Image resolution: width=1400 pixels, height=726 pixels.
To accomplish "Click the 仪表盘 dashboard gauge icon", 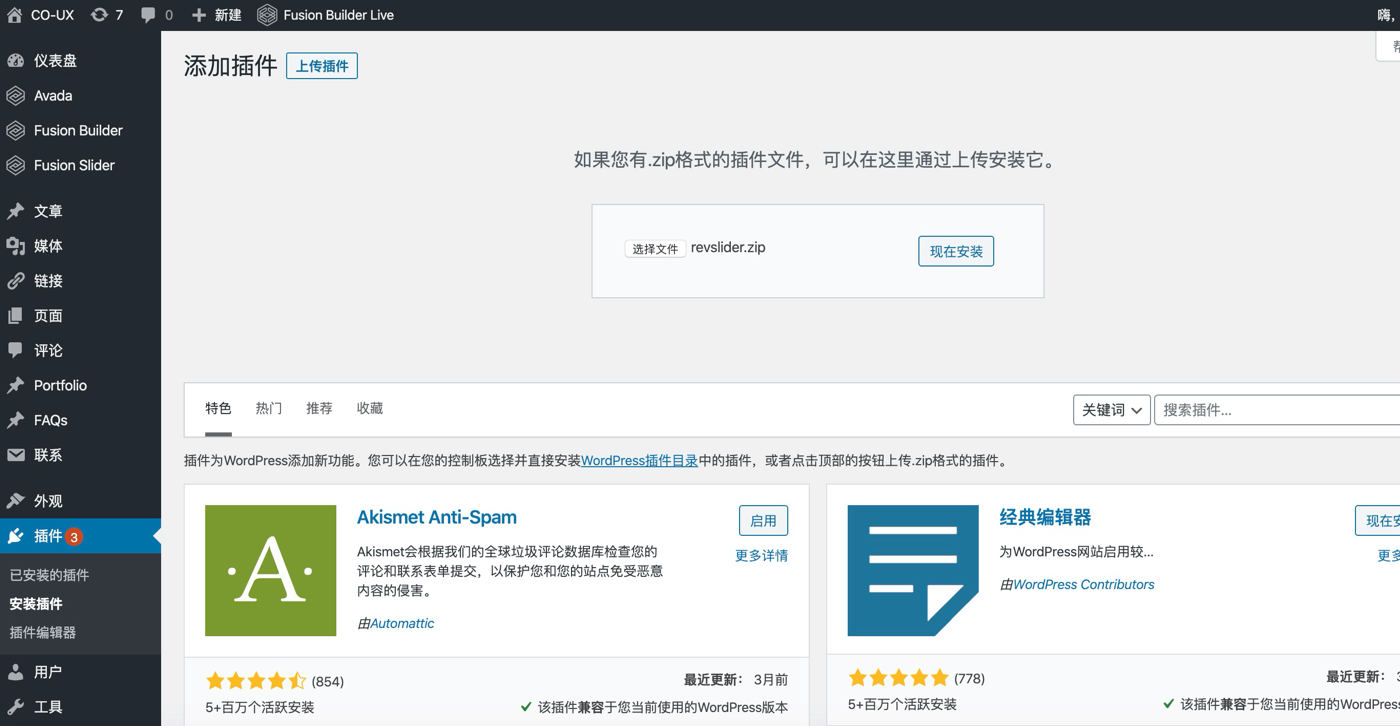I will (x=15, y=61).
